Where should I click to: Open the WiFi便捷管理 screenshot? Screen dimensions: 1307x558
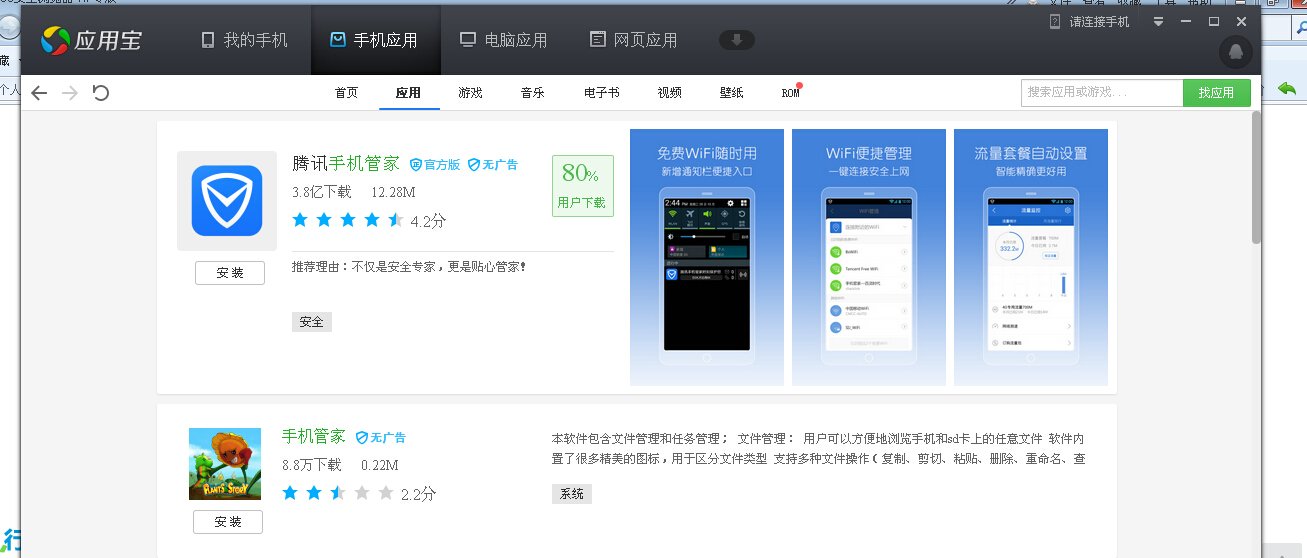[x=869, y=257]
